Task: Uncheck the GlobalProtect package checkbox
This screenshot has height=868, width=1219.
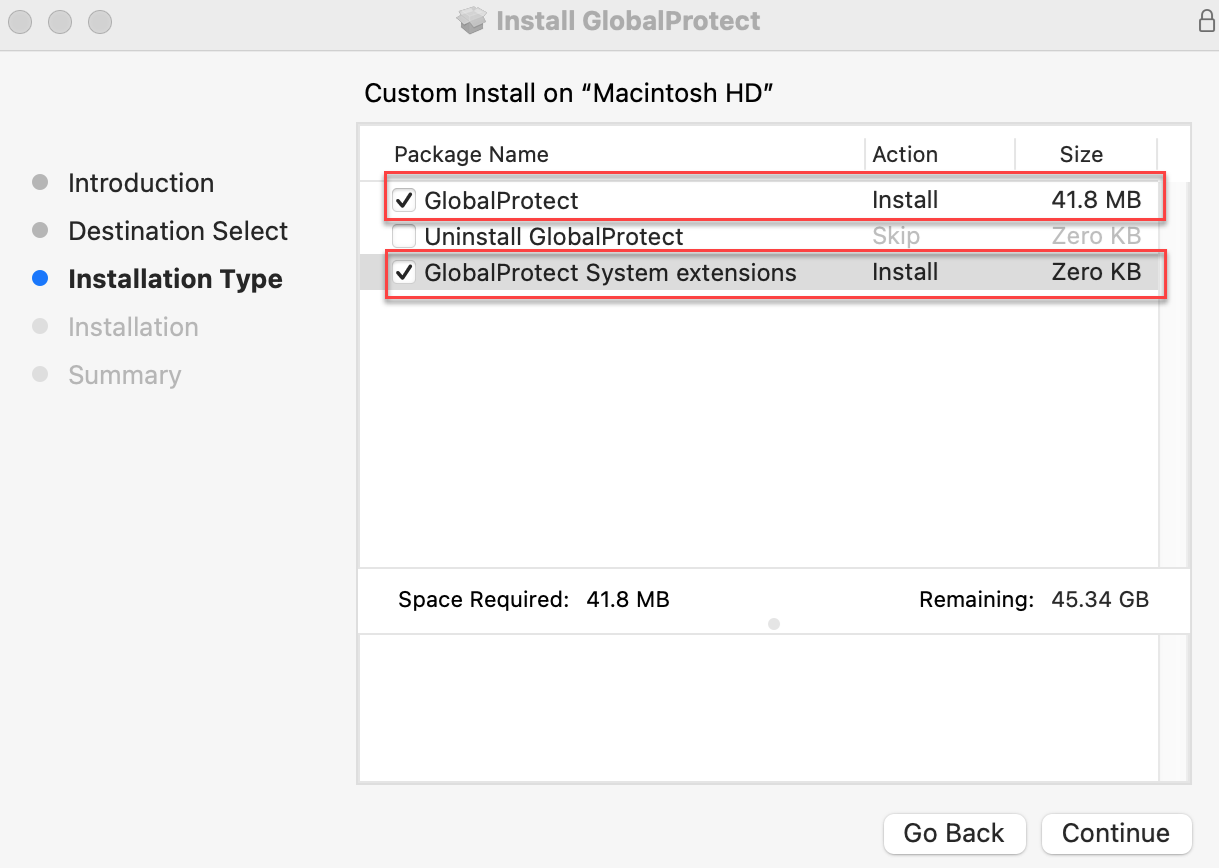Action: (404, 200)
